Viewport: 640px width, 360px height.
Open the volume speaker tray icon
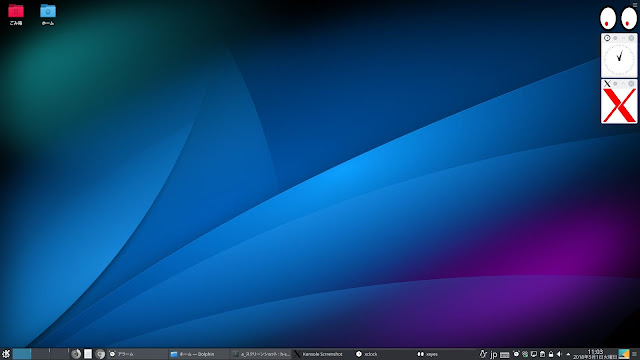[x=559, y=354]
